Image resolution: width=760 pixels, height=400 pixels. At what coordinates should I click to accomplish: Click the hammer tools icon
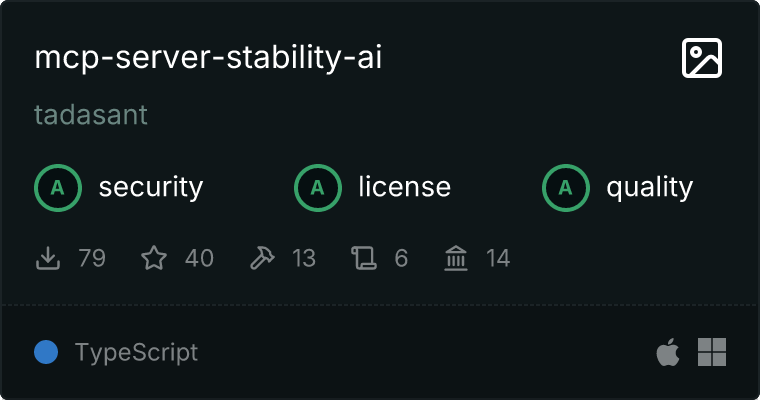coord(261,259)
